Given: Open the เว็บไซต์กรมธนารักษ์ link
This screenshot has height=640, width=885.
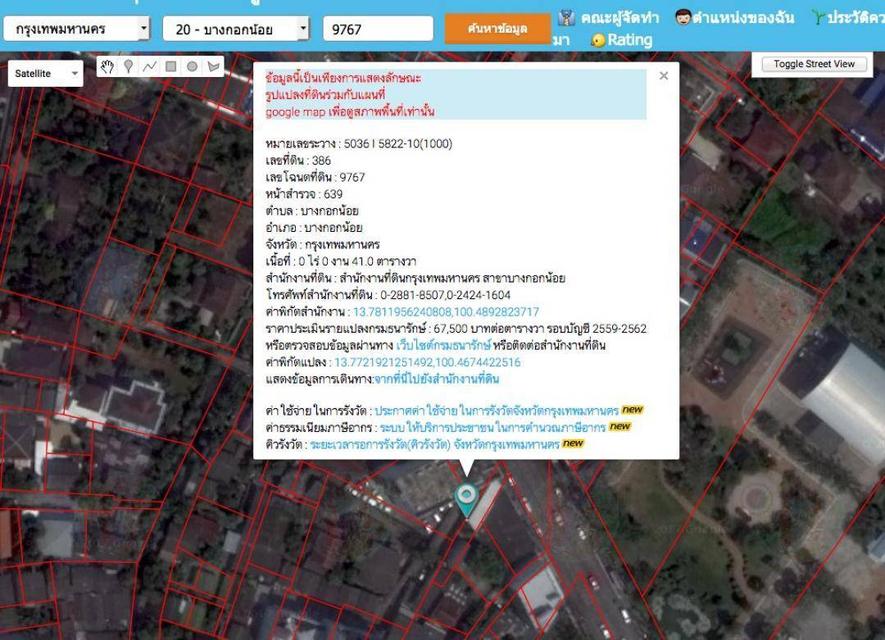Looking at the screenshot, I should 443,345.
